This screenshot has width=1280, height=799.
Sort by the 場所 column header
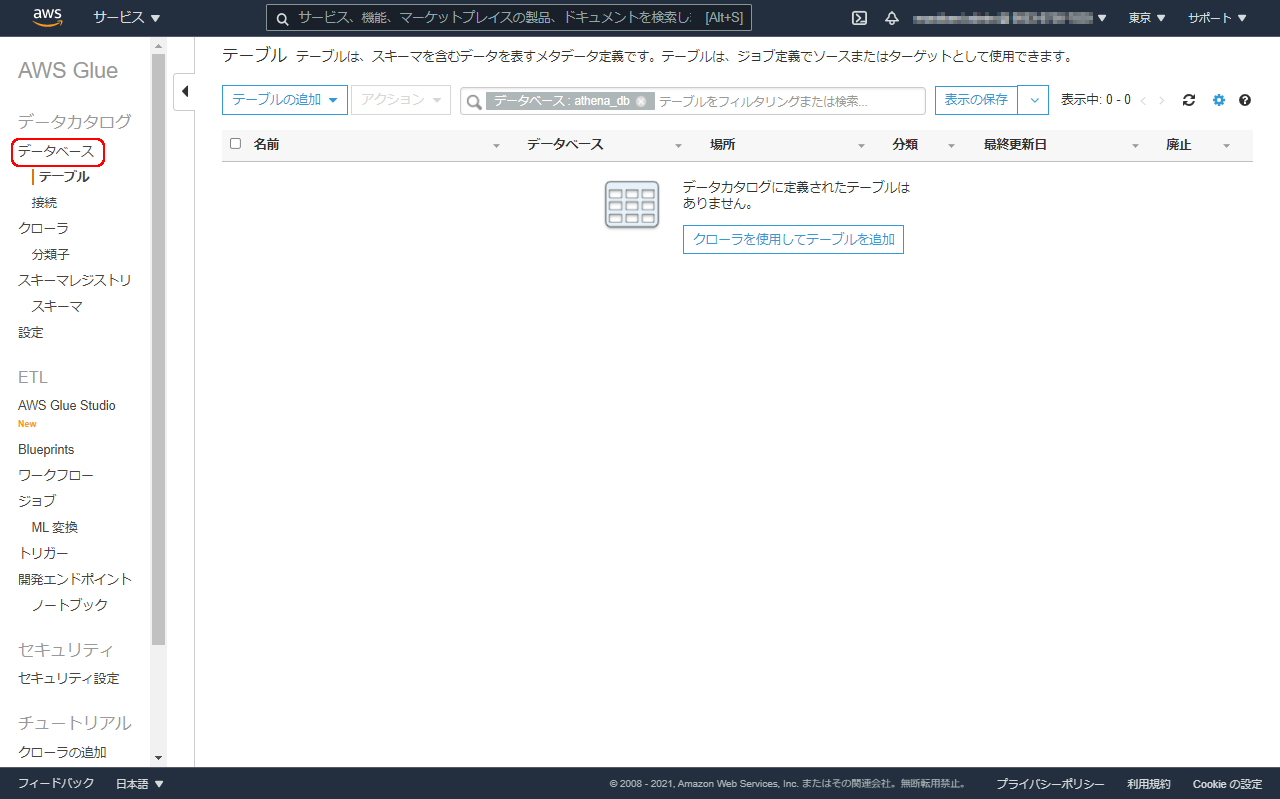[723, 145]
